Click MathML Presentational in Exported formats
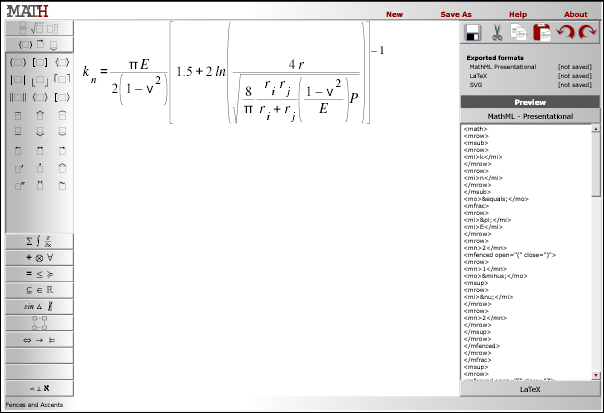The width and height of the screenshot is (604, 413). click(x=502, y=67)
